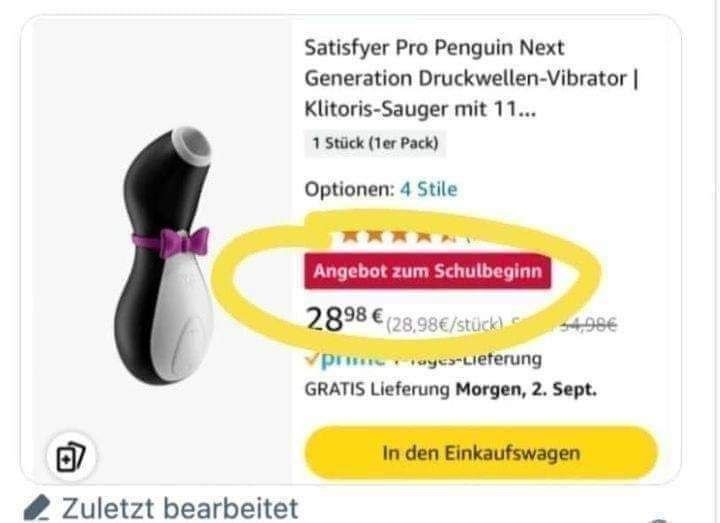Click the 28,98 € price
This screenshot has height=523, width=720.
pyautogui.click(x=344, y=319)
